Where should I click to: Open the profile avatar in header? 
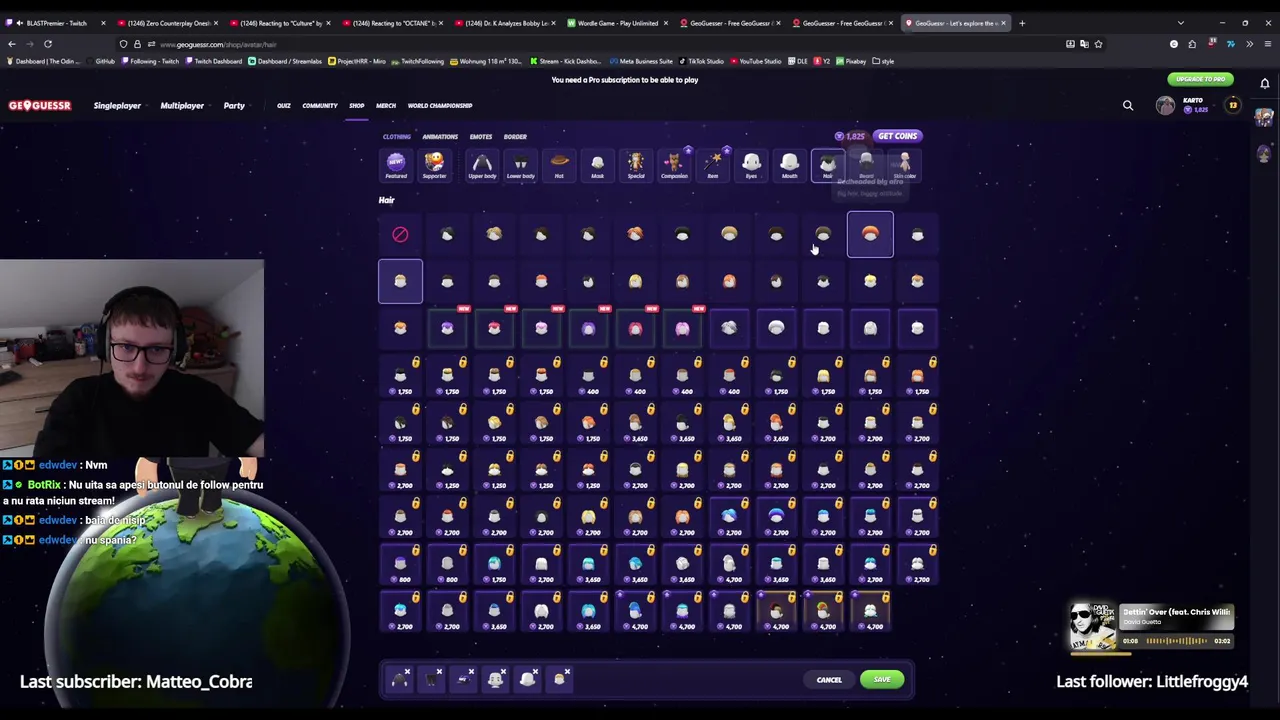click(1165, 105)
